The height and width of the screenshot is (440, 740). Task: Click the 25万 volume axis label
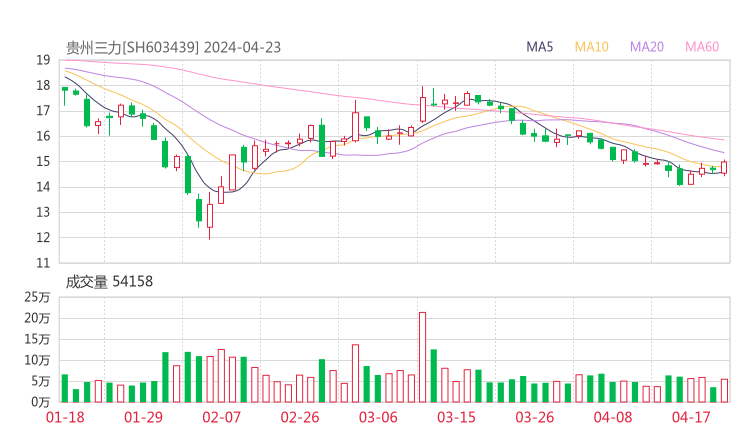tap(37, 297)
